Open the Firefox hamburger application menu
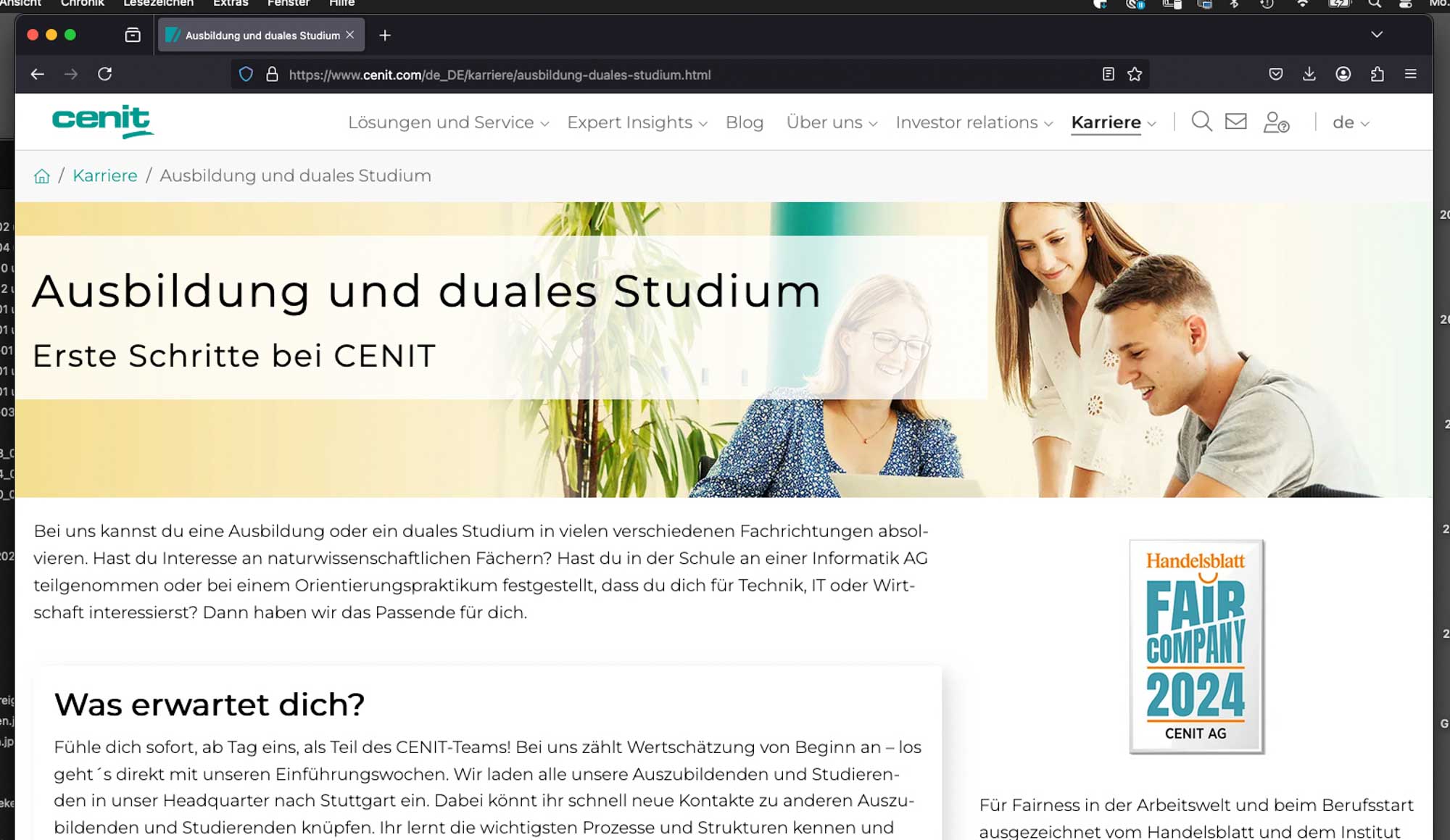1450x840 pixels. click(1410, 75)
